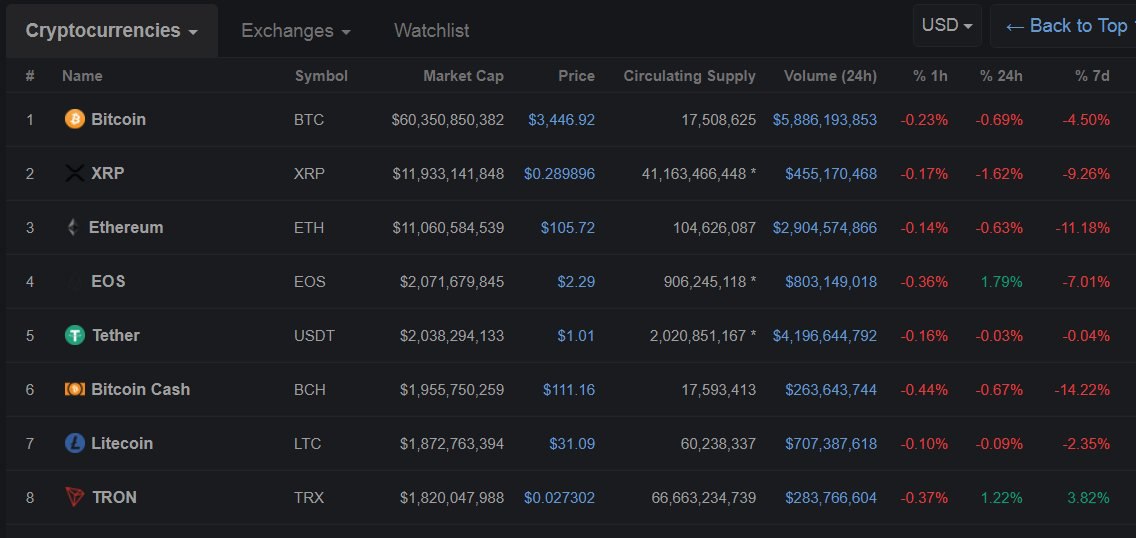This screenshot has height=538, width=1136.
Task: Select Ethereum market cap $11,060,584,539
Action: coord(448,227)
